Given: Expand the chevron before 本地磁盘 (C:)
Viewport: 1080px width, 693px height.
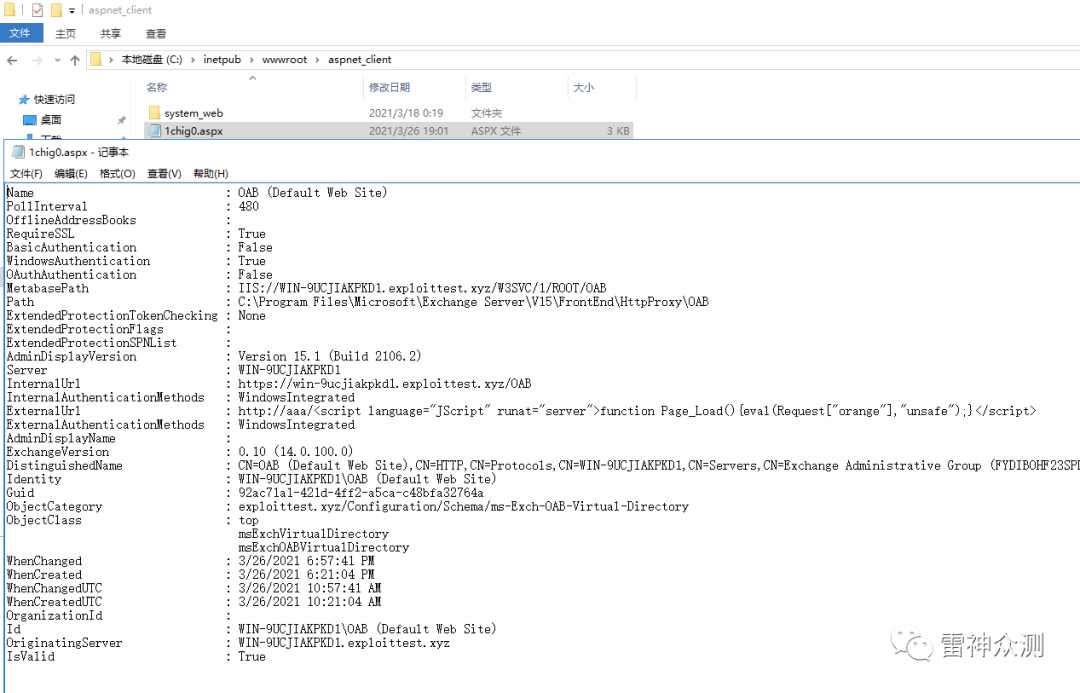Looking at the screenshot, I should pos(110,60).
